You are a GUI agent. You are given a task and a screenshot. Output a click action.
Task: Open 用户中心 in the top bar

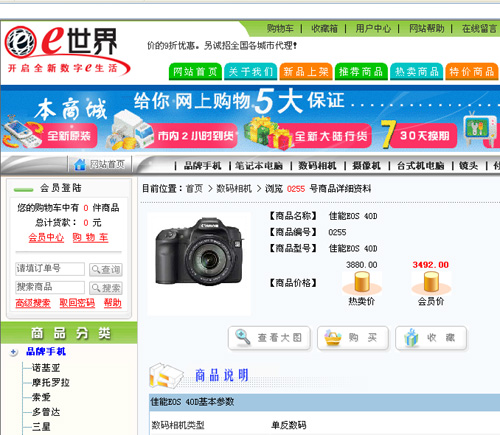pos(373,29)
